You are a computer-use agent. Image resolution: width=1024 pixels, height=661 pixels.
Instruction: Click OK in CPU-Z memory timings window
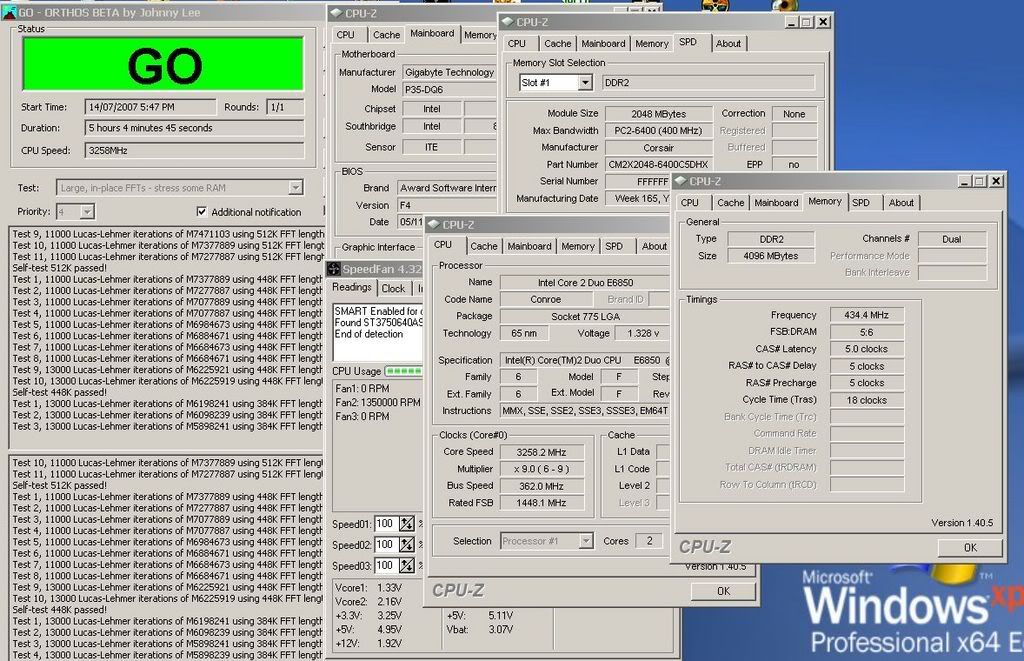pos(970,547)
